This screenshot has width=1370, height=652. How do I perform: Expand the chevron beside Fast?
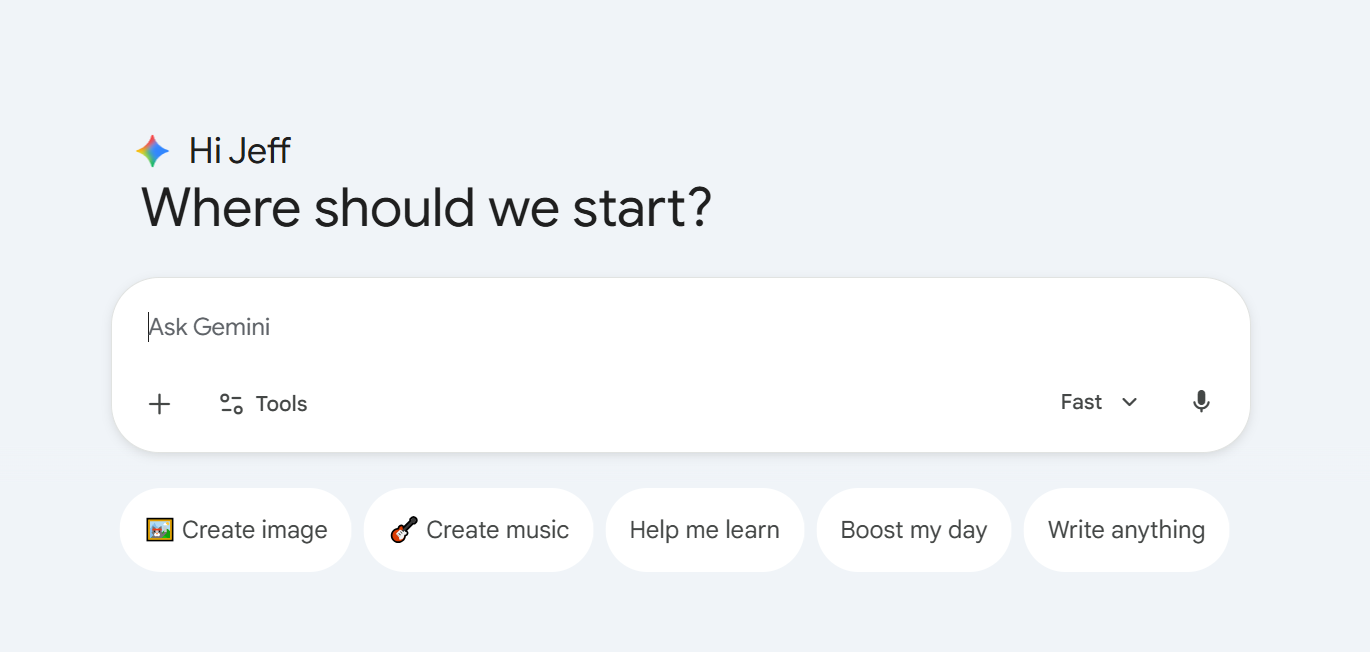coord(1130,402)
